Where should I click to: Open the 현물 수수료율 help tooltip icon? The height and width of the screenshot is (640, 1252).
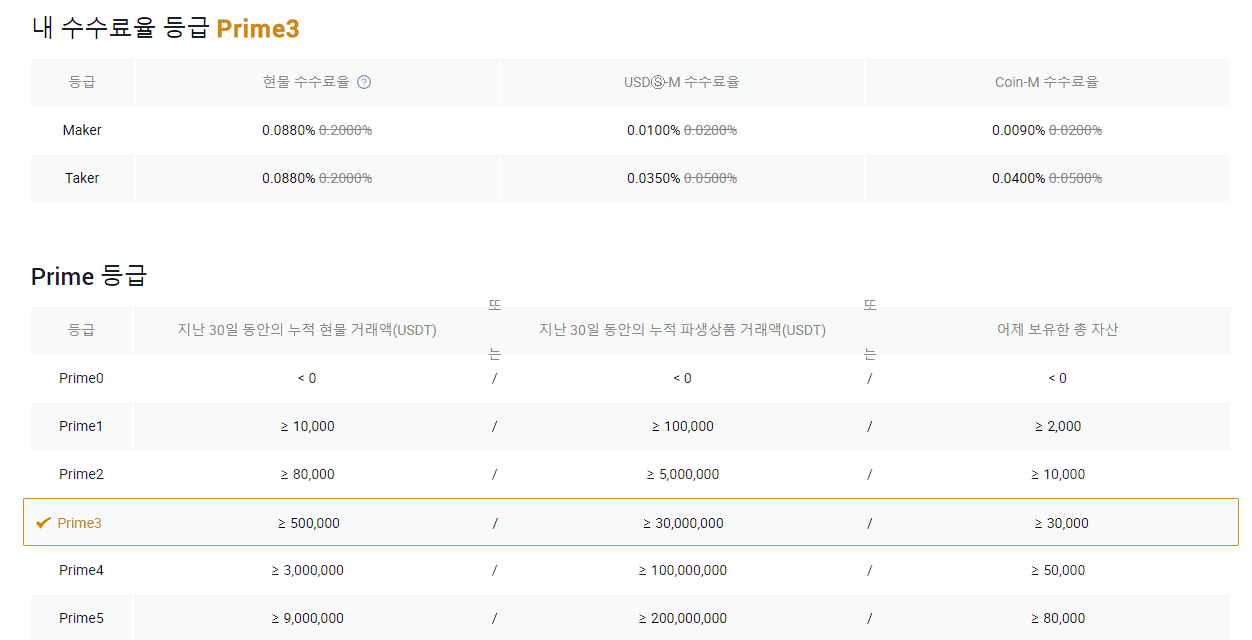(x=364, y=82)
